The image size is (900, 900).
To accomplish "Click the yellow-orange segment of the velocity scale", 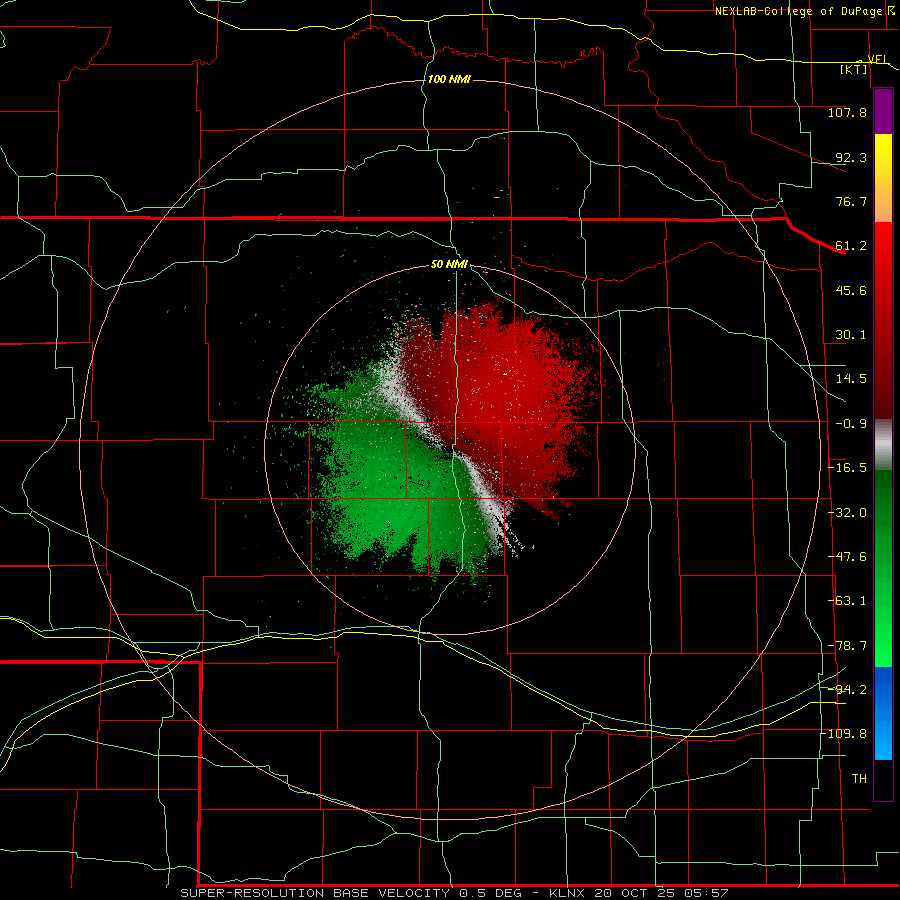I will pyautogui.click(x=883, y=179).
